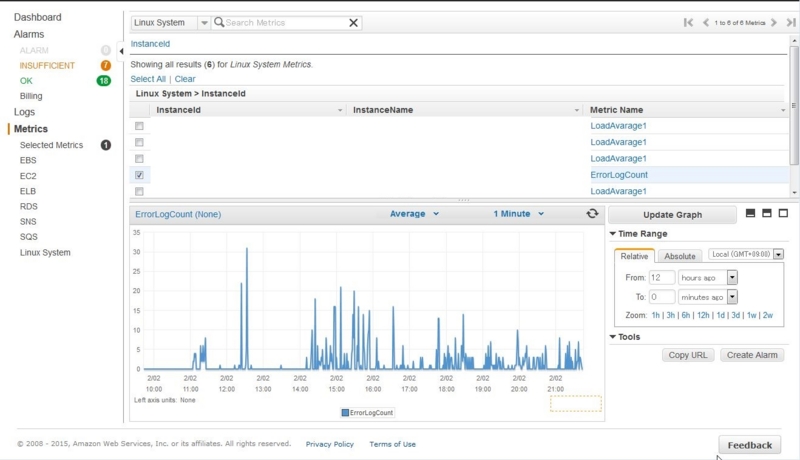The image size is (800, 460).
Task: Open RDS metrics in sidebar
Action: coord(29,207)
